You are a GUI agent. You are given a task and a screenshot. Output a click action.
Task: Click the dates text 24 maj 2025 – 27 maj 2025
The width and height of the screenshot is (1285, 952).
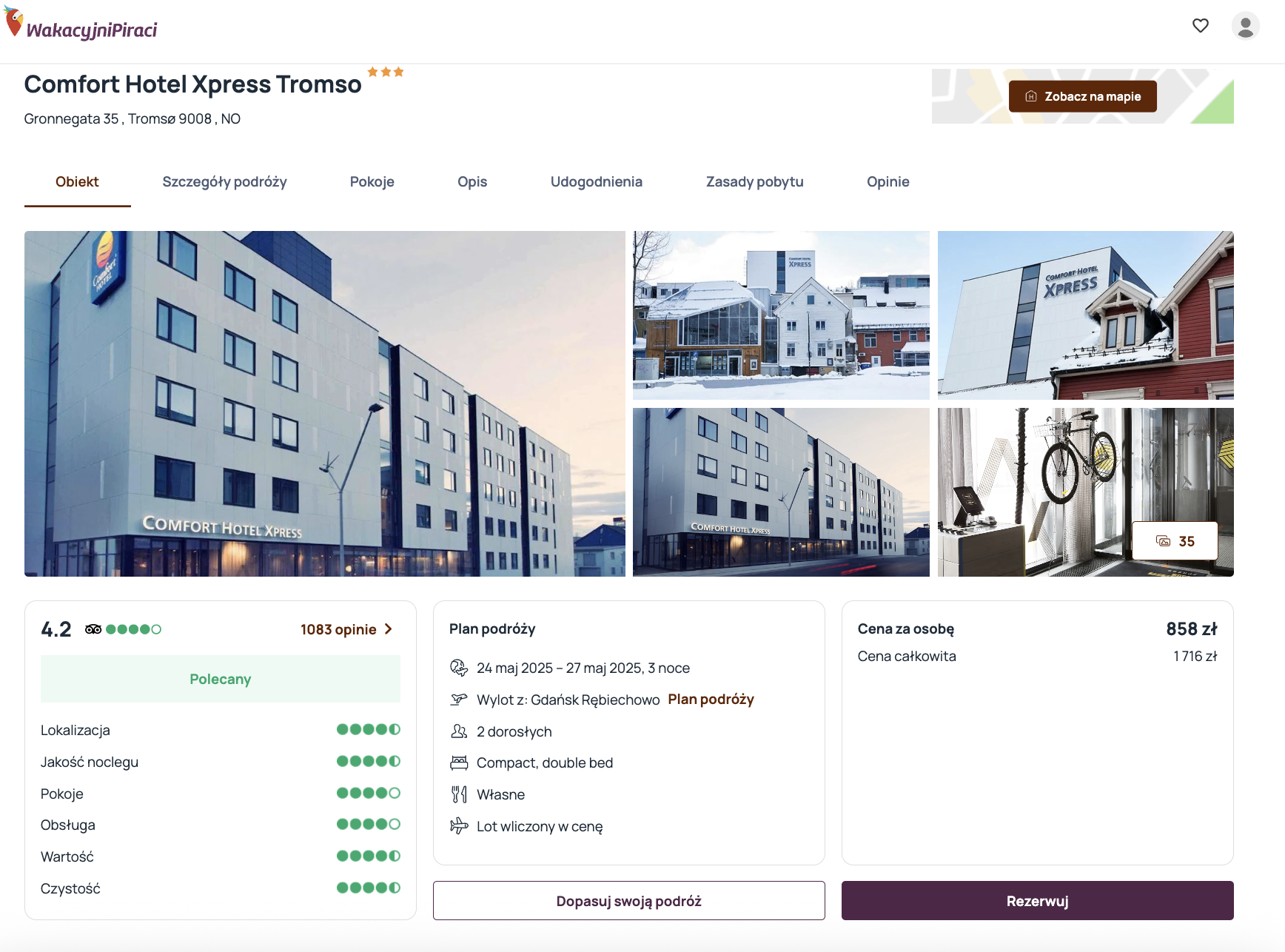point(583,668)
